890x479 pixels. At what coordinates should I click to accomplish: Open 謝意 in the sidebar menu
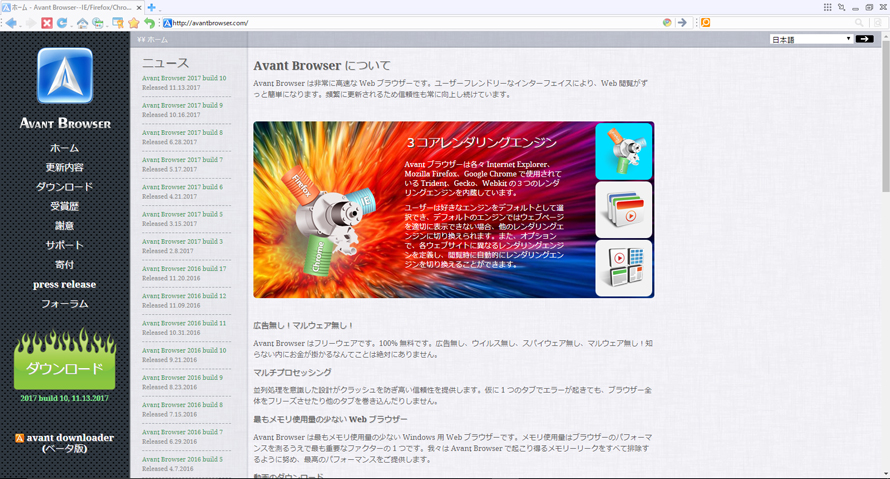coord(64,225)
